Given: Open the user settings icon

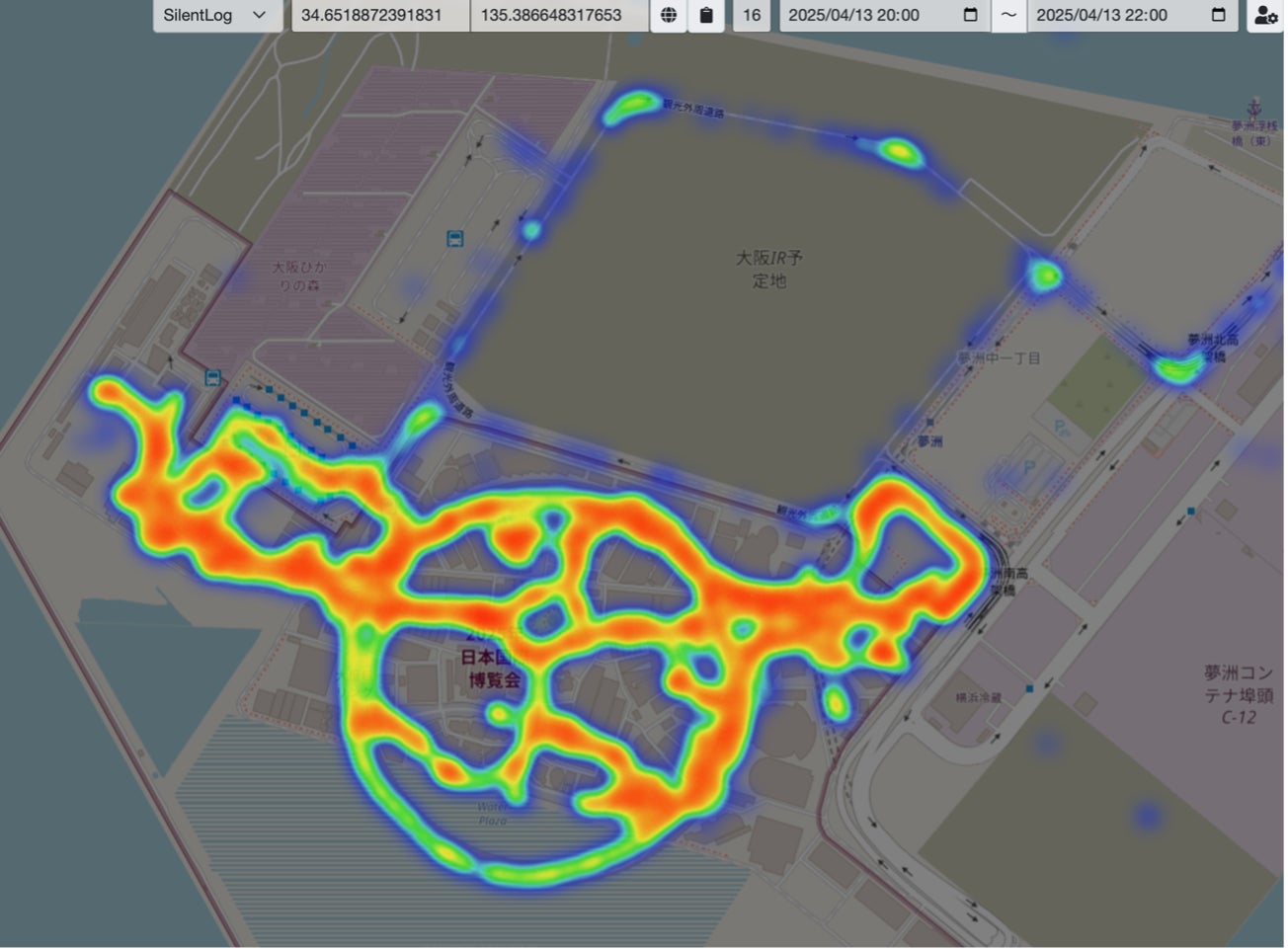Looking at the screenshot, I should coord(1265,15).
